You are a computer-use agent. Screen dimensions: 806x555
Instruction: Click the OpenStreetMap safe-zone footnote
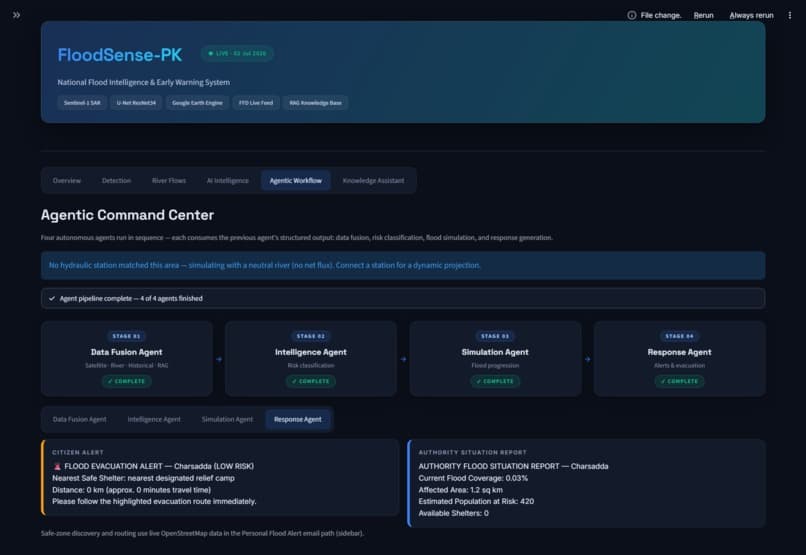click(202, 533)
